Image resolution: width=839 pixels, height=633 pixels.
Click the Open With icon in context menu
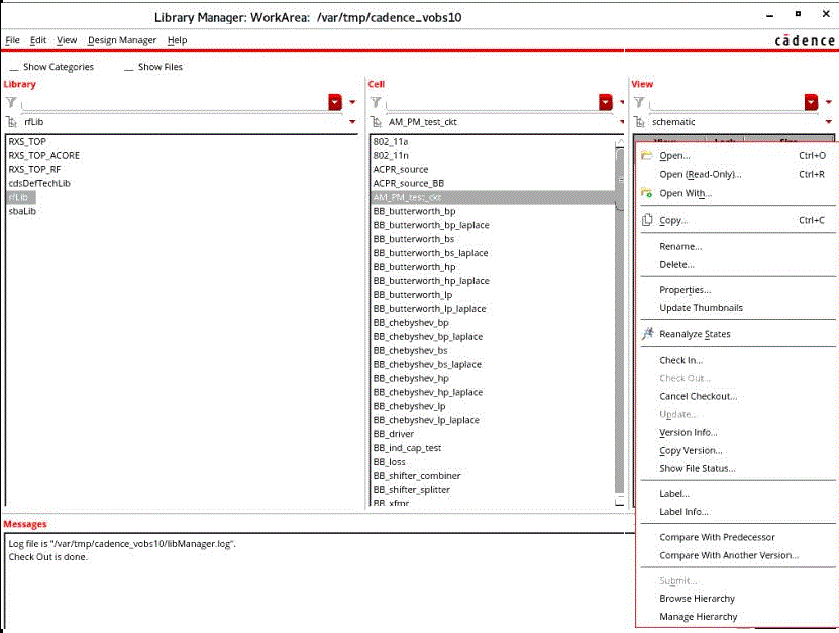pyautogui.click(x=646, y=194)
